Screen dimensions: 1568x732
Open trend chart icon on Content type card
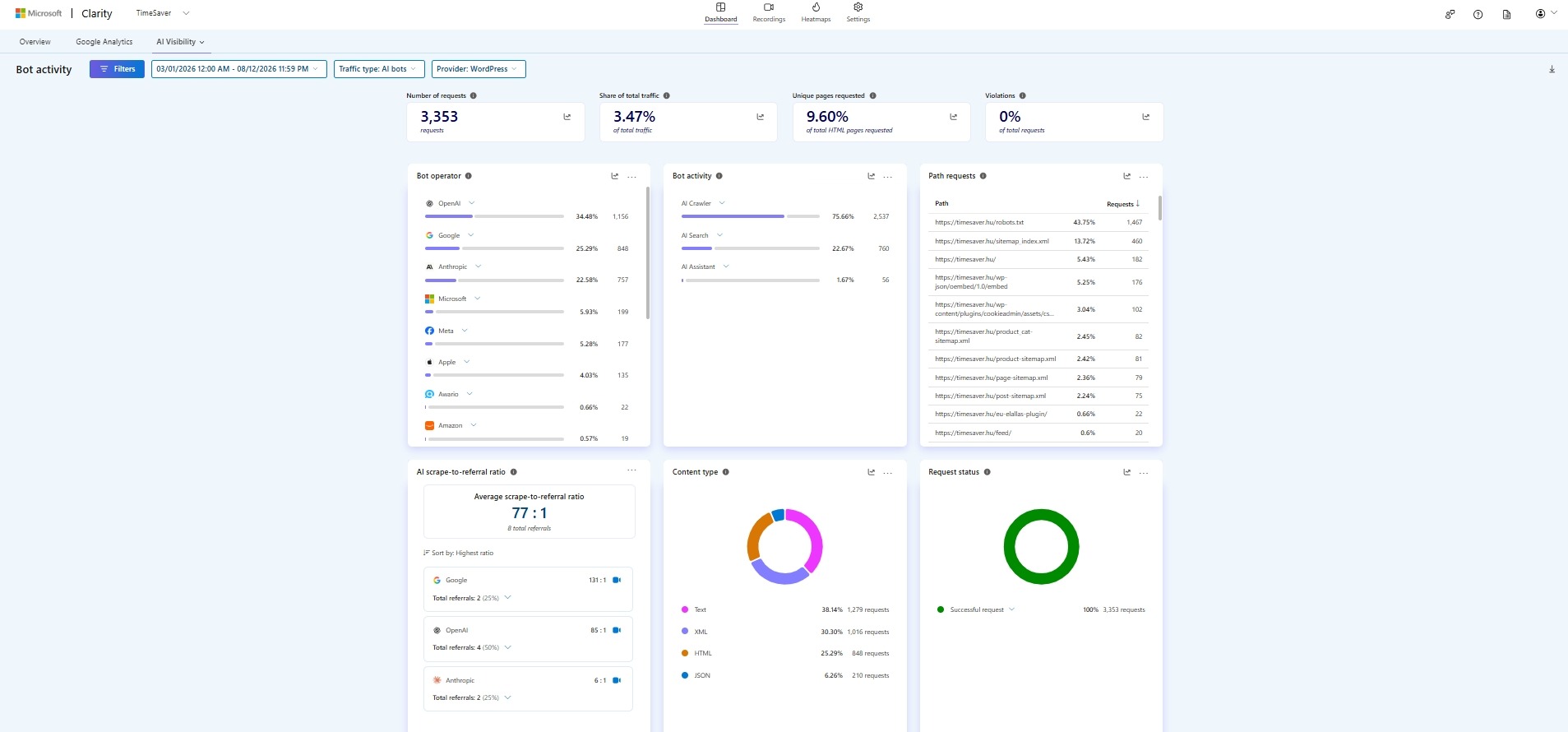pos(871,472)
